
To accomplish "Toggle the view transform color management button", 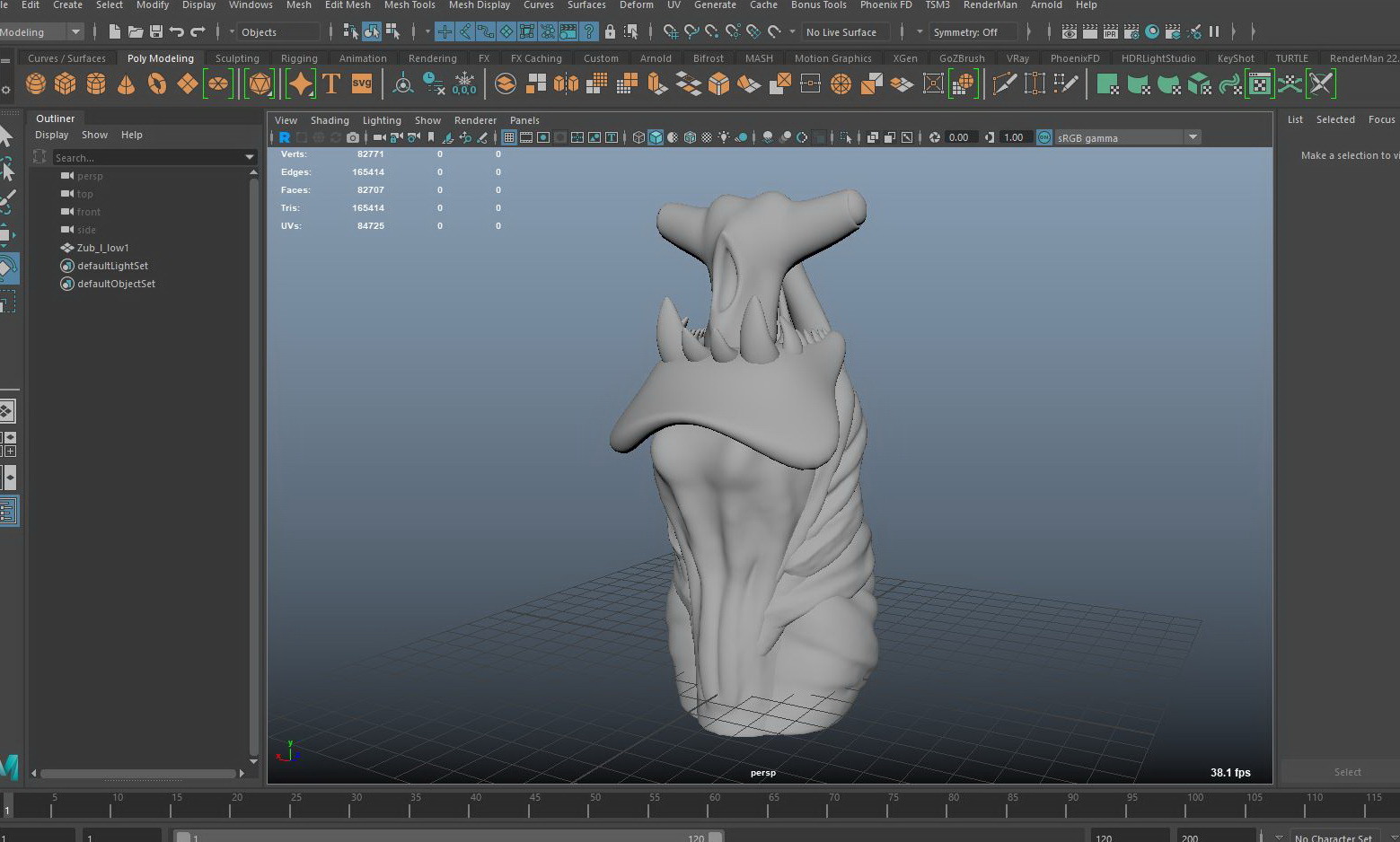I will [1044, 137].
